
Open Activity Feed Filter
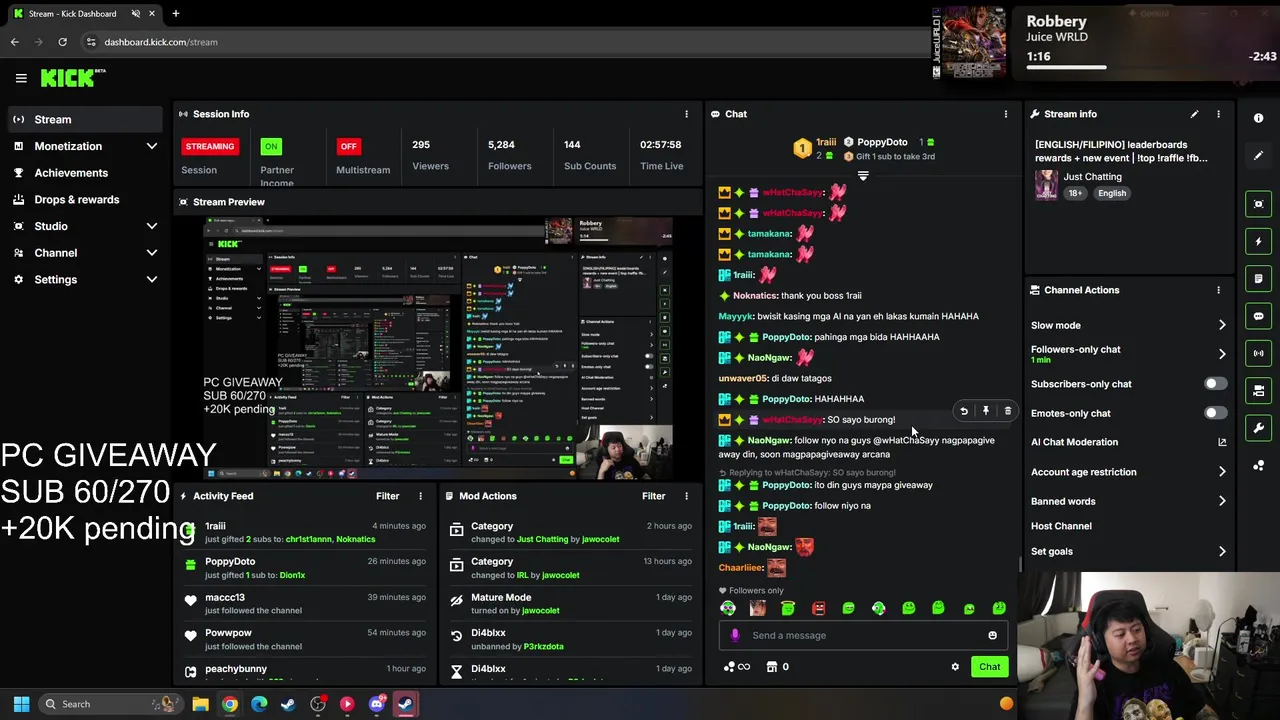coord(387,496)
